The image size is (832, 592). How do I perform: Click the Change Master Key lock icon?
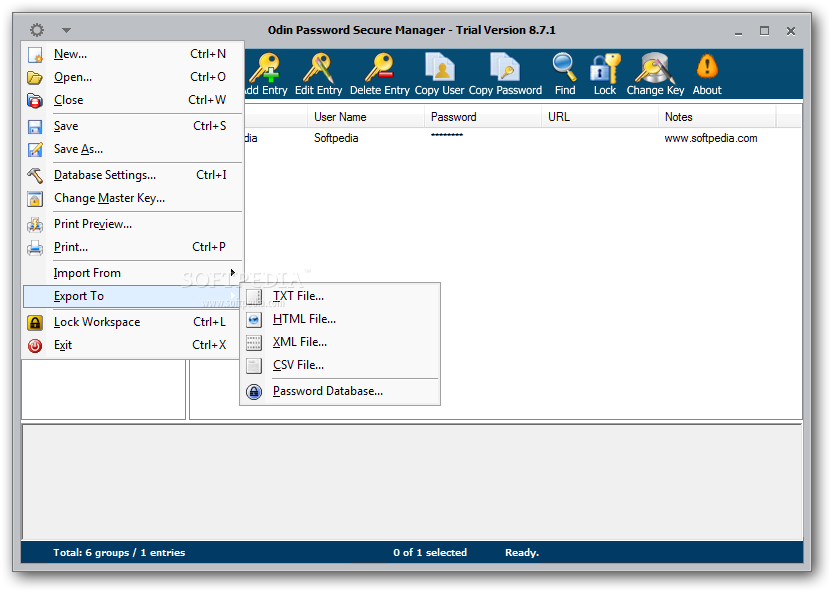pos(35,199)
